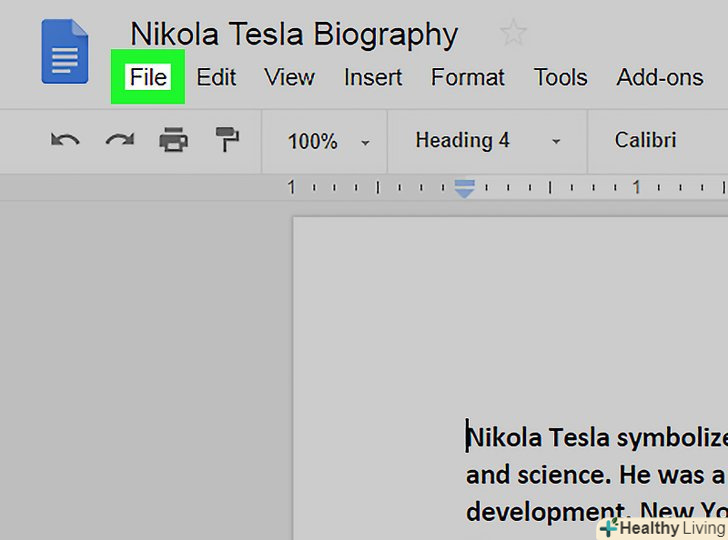Select the Paint format roller tool
728x540 pixels.
228,141
